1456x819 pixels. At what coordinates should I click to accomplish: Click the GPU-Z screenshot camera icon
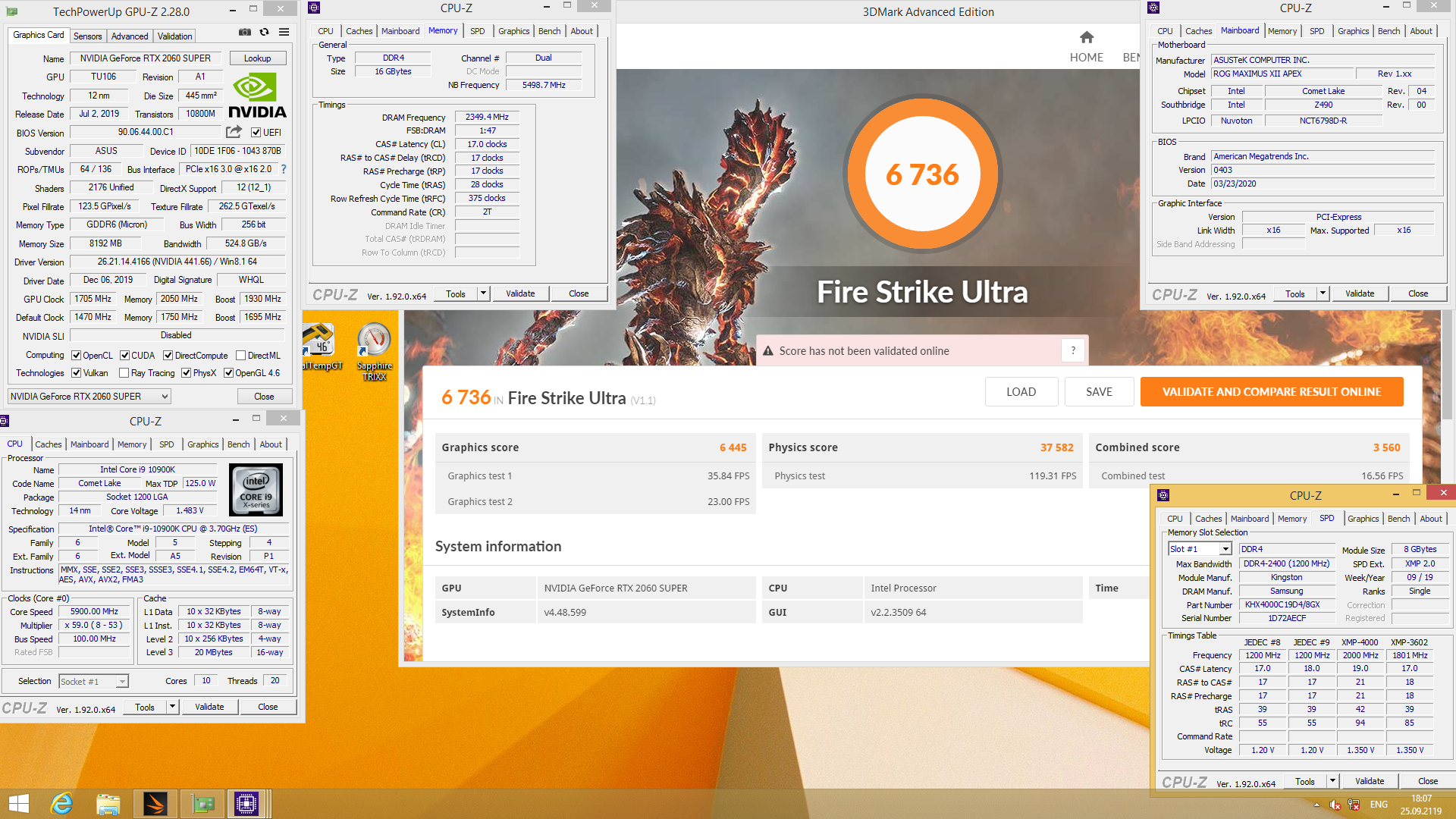click(244, 33)
